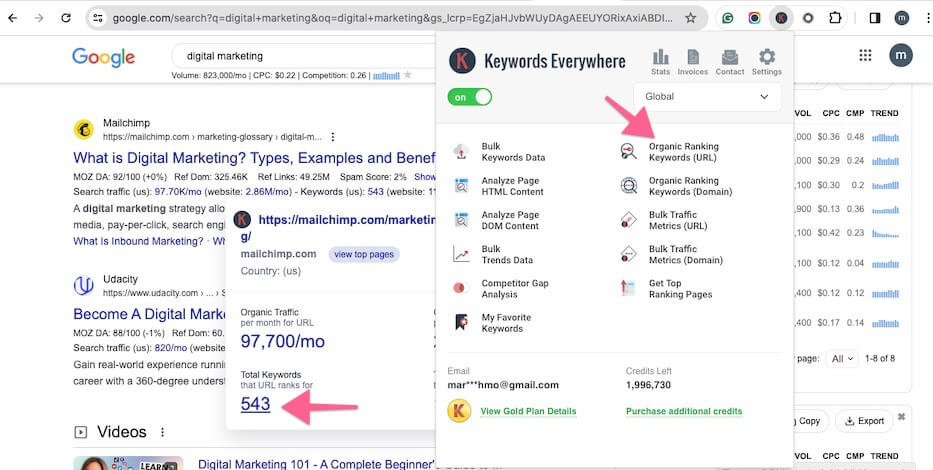Viewport: 933px width, 470px height.
Task: Open the Chrome profile avatar in the toolbar
Action: [x=901, y=18]
